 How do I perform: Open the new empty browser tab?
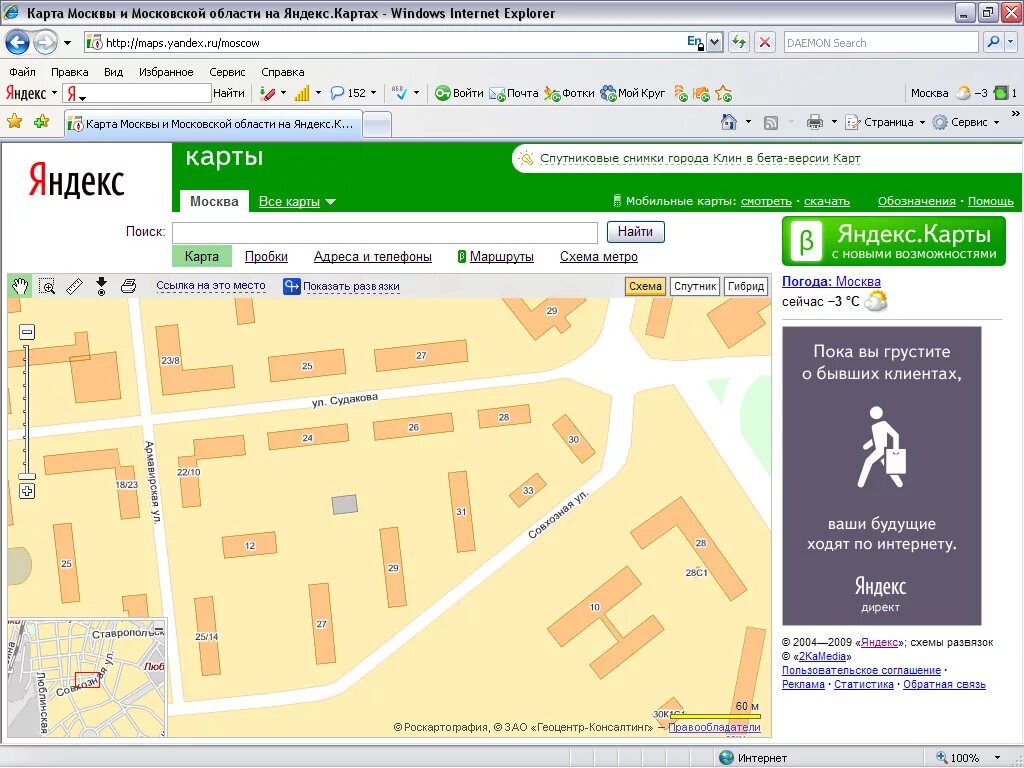pyautogui.click(x=377, y=123)
